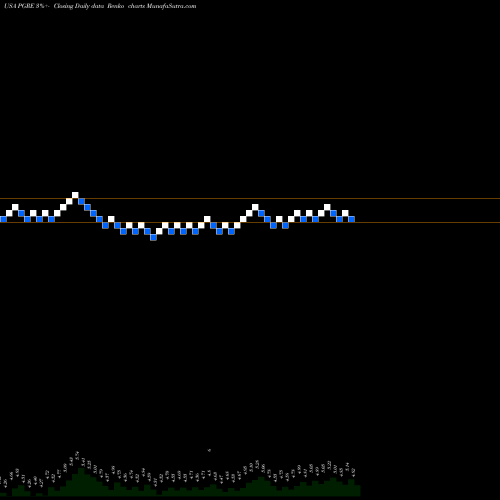Screen dimensions: 500x500
Task: Click the lower orange horizontal level line
Action: [x=250, y=222]
